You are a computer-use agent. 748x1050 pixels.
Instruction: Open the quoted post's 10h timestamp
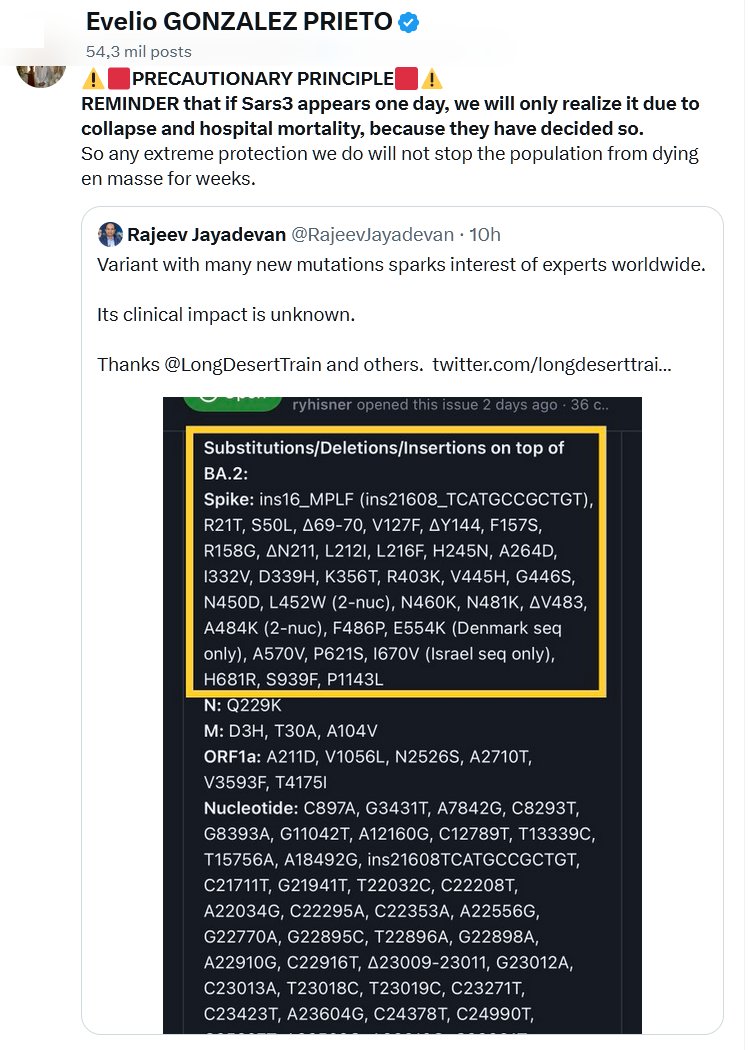tap(485, 235)
